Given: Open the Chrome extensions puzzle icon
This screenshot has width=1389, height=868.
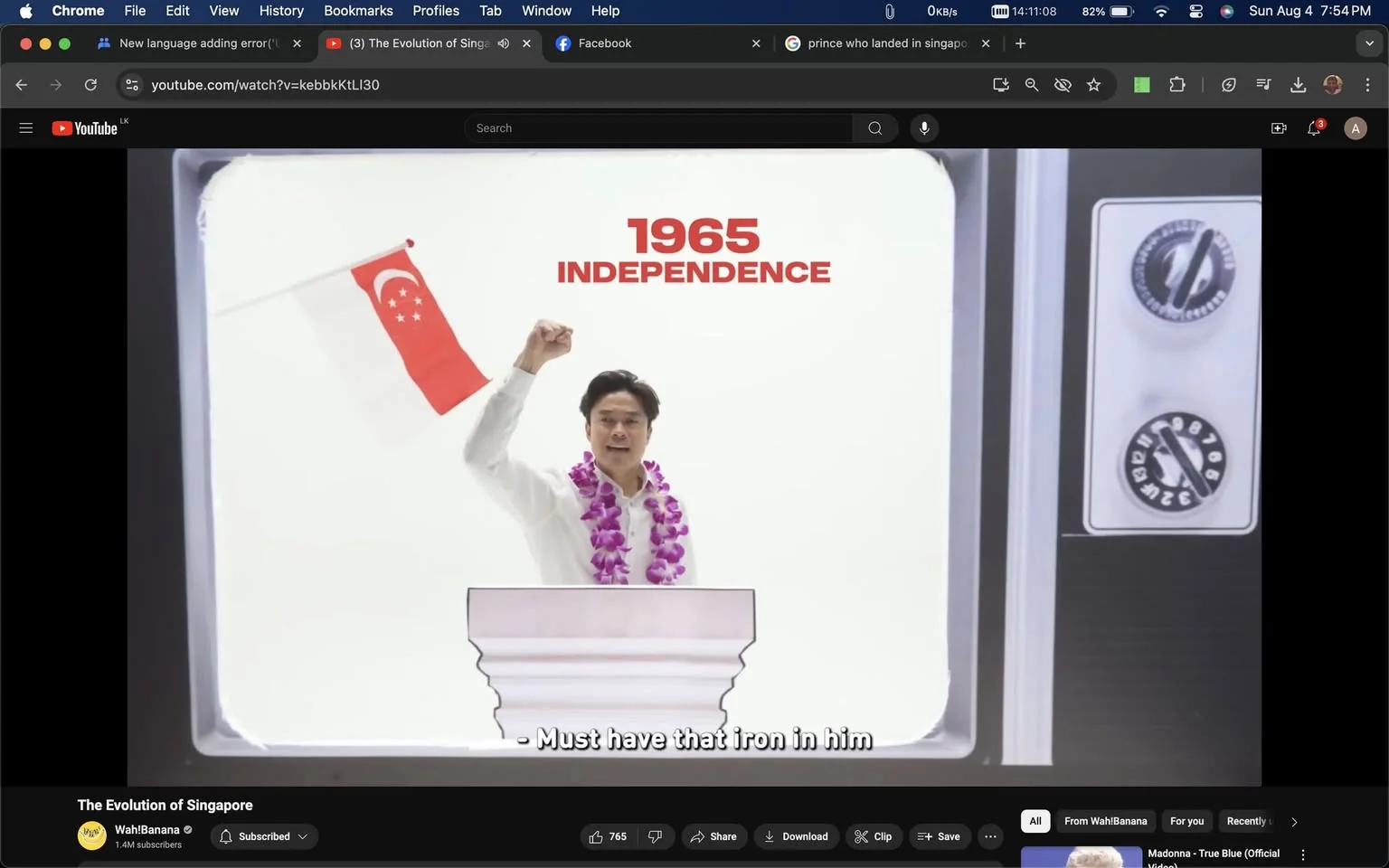Looking at the screenshot, I should point(1176,85).
